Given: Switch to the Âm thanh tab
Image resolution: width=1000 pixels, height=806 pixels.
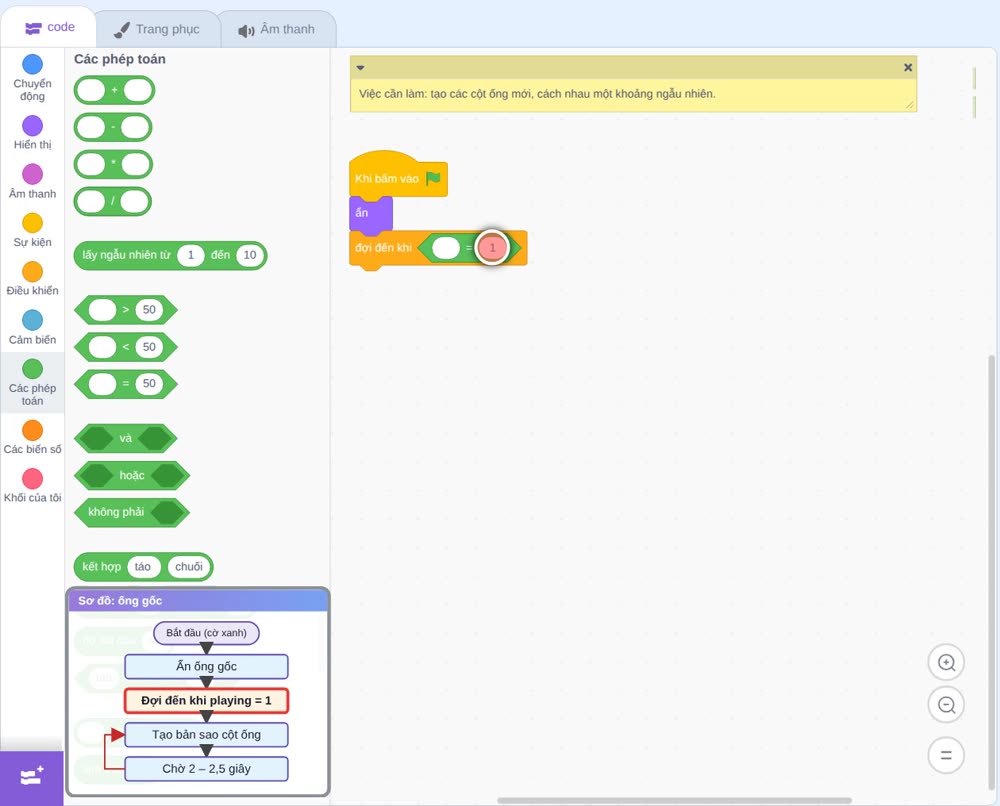Looking at the screenshot, I should 277,29.
